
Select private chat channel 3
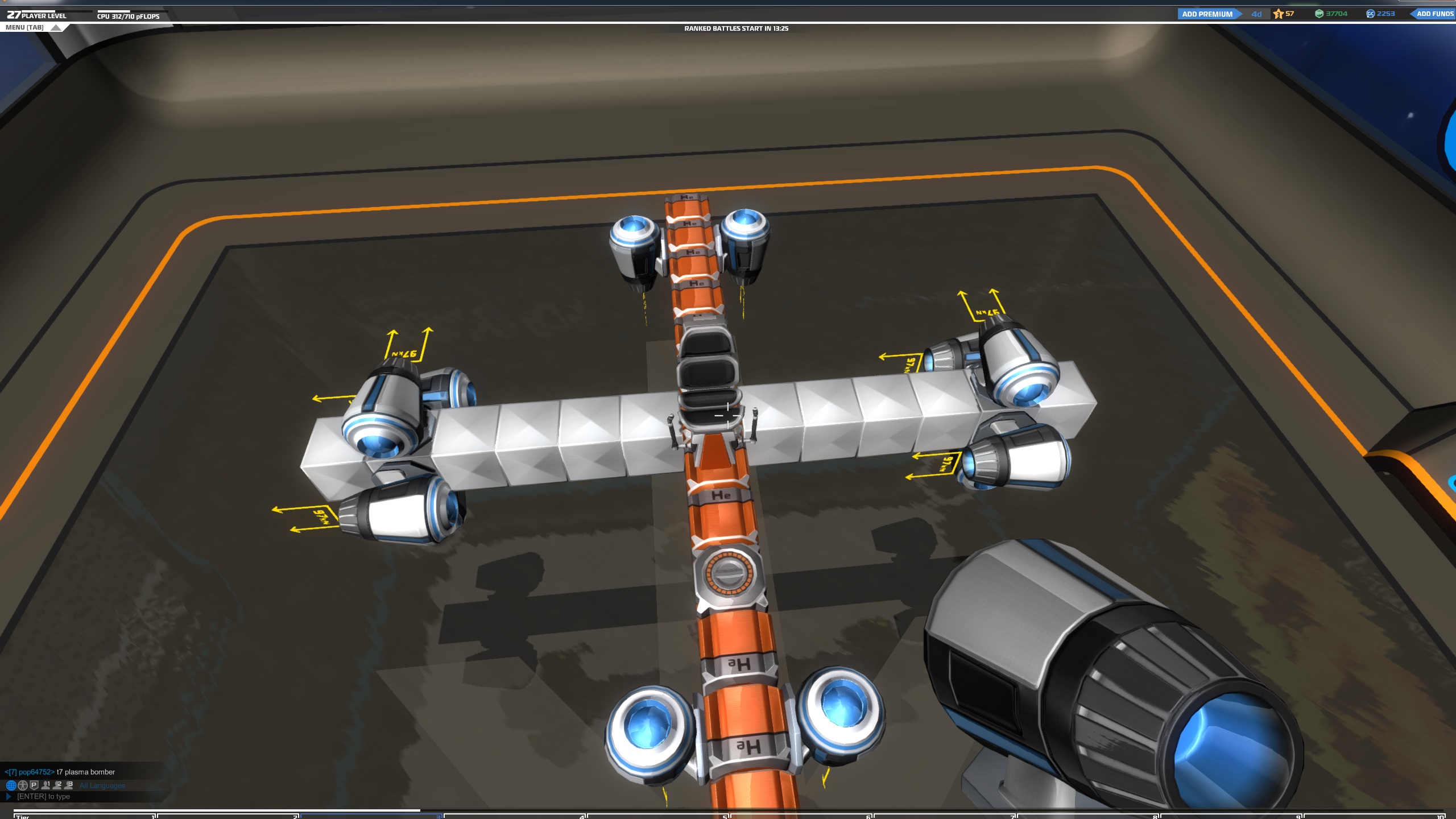[69, 785]
